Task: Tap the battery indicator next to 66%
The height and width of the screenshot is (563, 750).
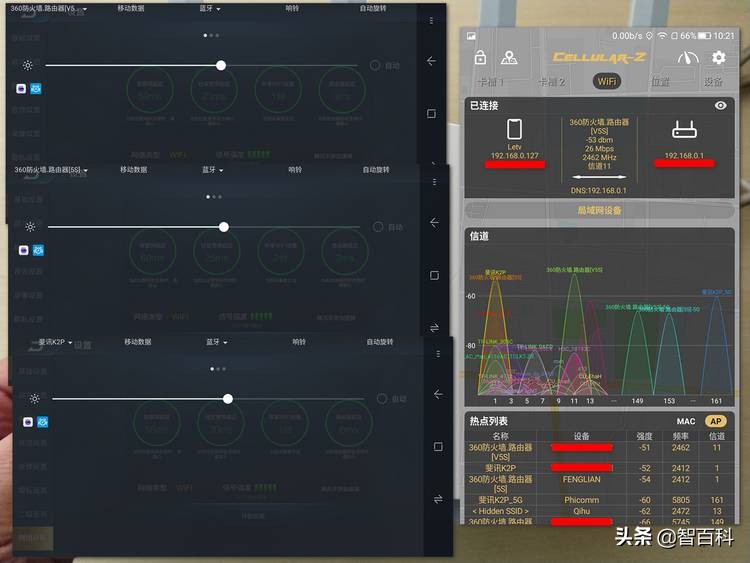Action: click(704, 36)
